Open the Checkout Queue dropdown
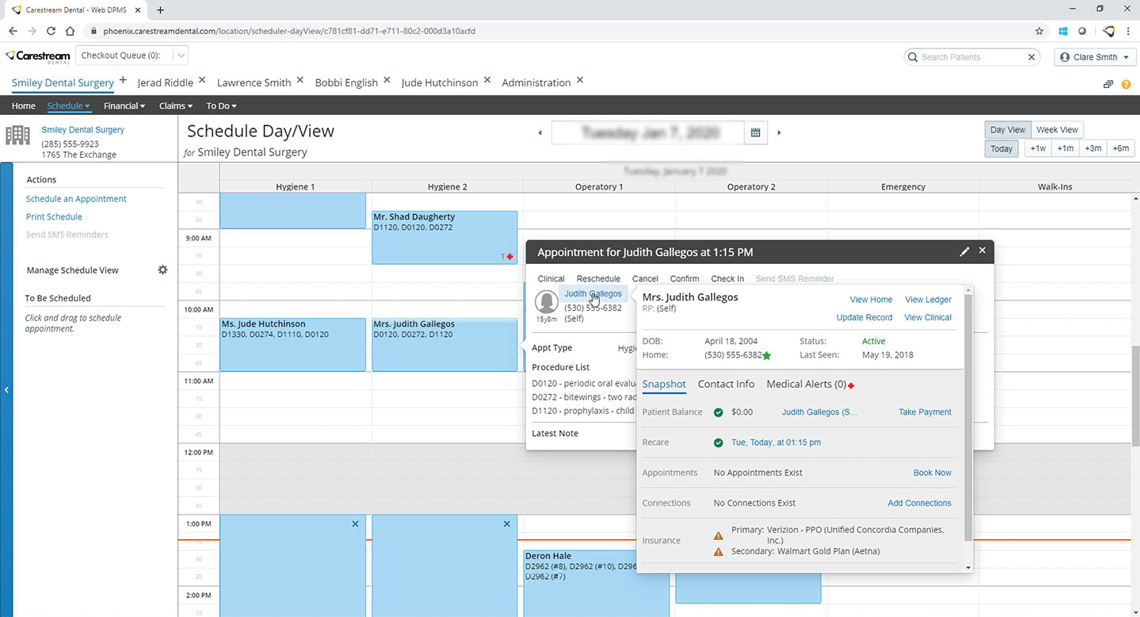 click(x=180, y=56)
